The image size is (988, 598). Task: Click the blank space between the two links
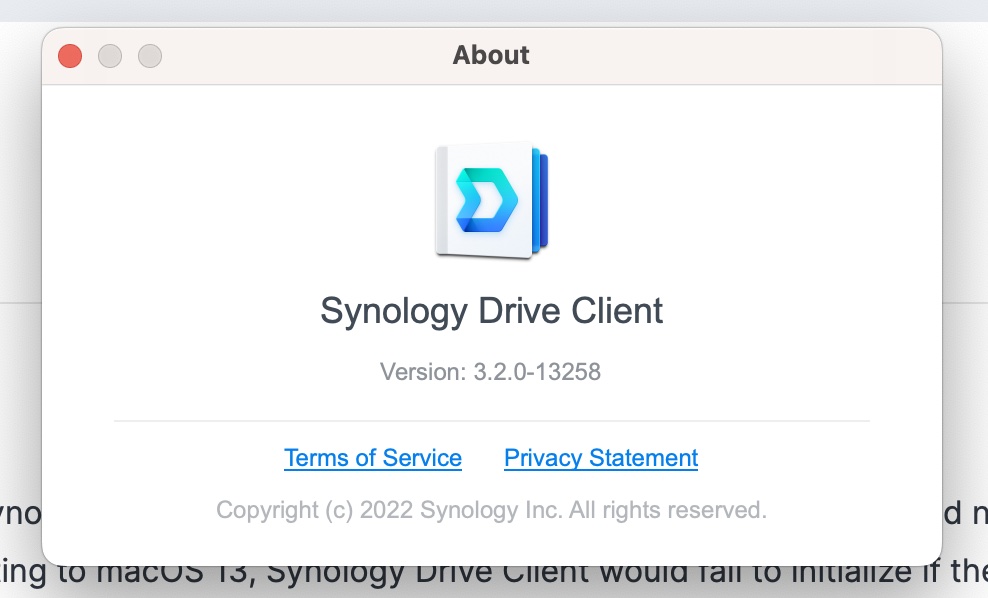483,458
